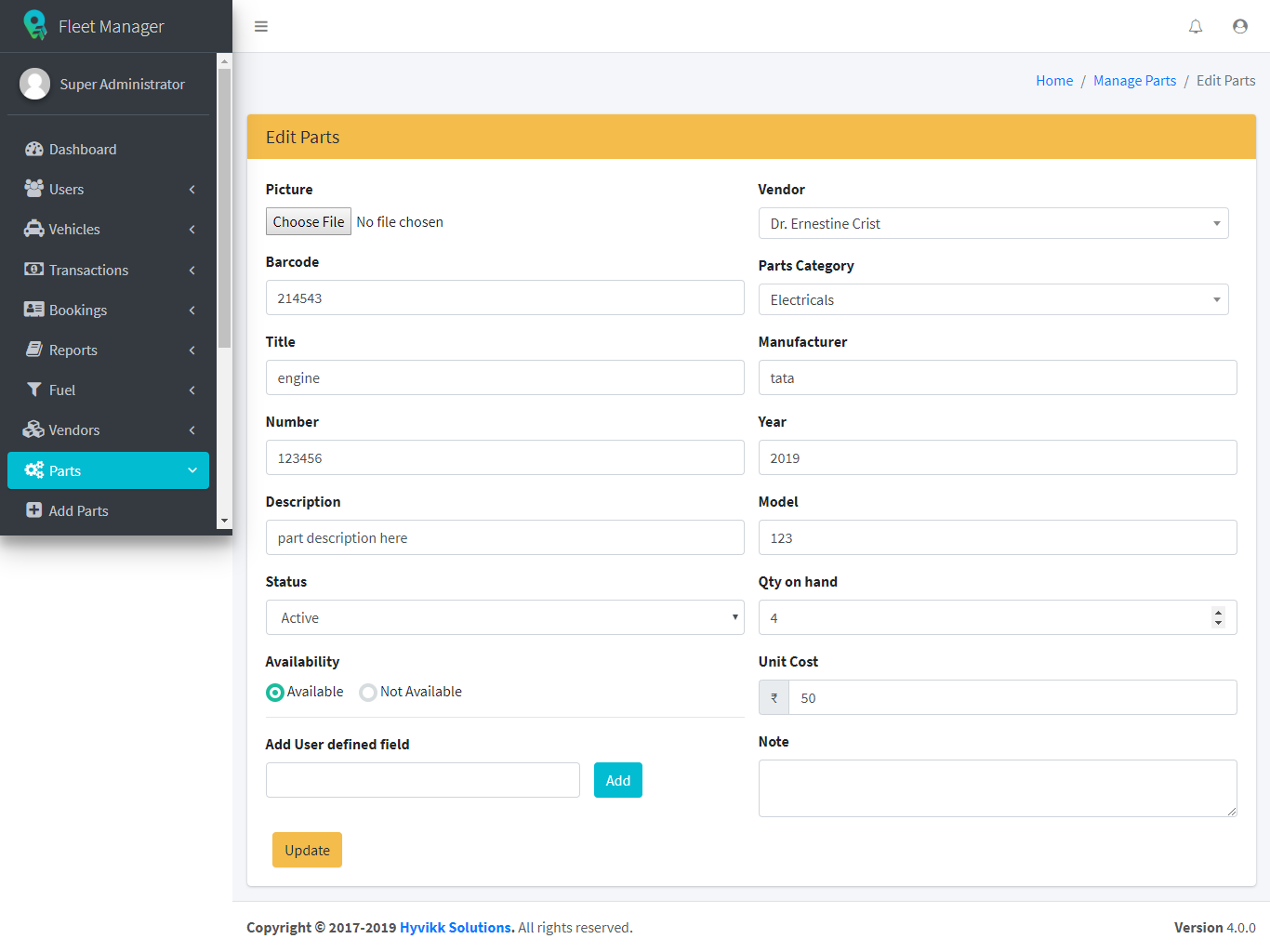
Task: Click the Parts gears icon
Action: 34,469
